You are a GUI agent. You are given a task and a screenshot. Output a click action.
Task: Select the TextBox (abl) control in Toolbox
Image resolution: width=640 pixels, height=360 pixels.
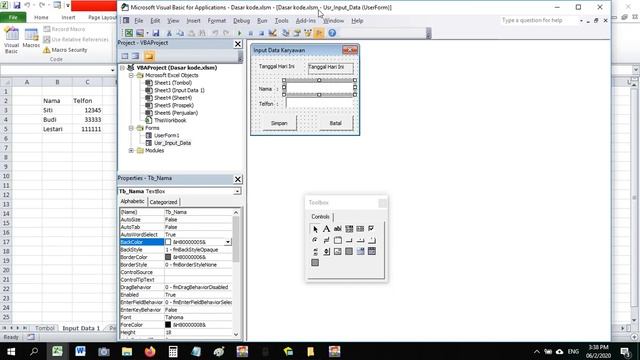[x=338, y=229]
